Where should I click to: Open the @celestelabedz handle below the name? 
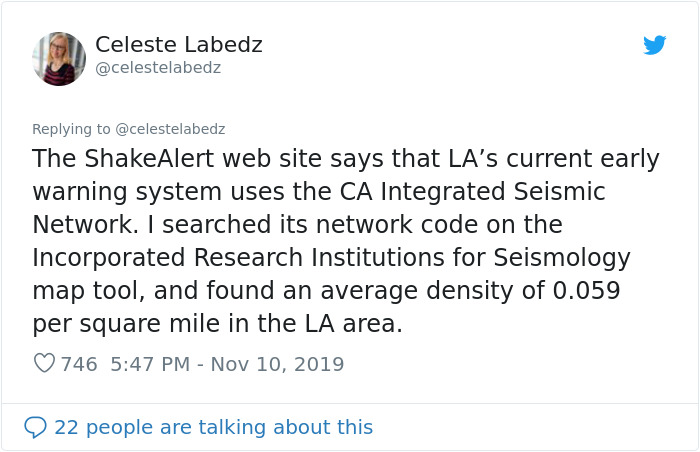point(158,68)
